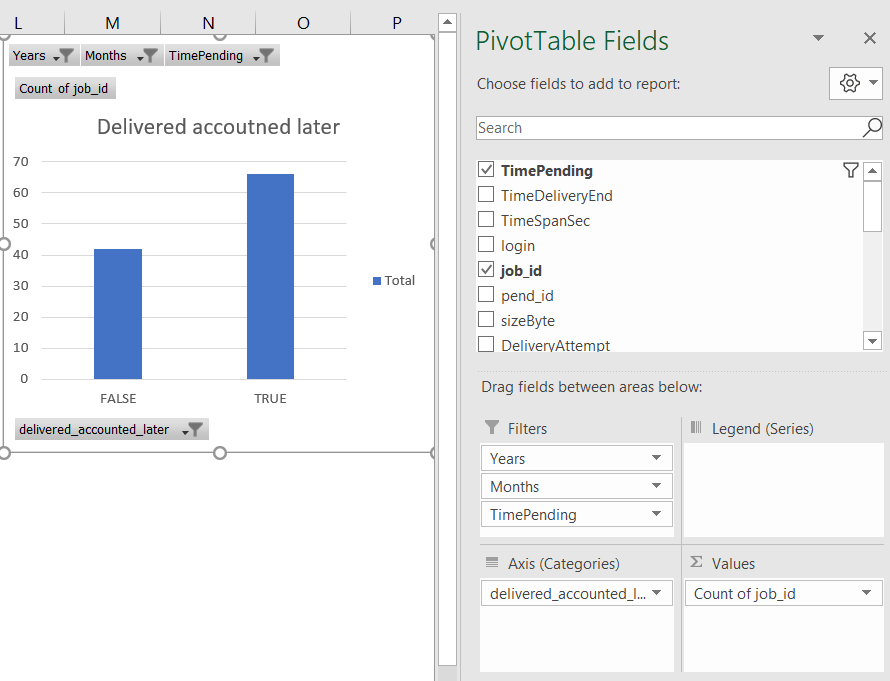The image size is (890, 681).
Task: Click the filter funnel beside TimePending field
Action: tap(851, 171)
